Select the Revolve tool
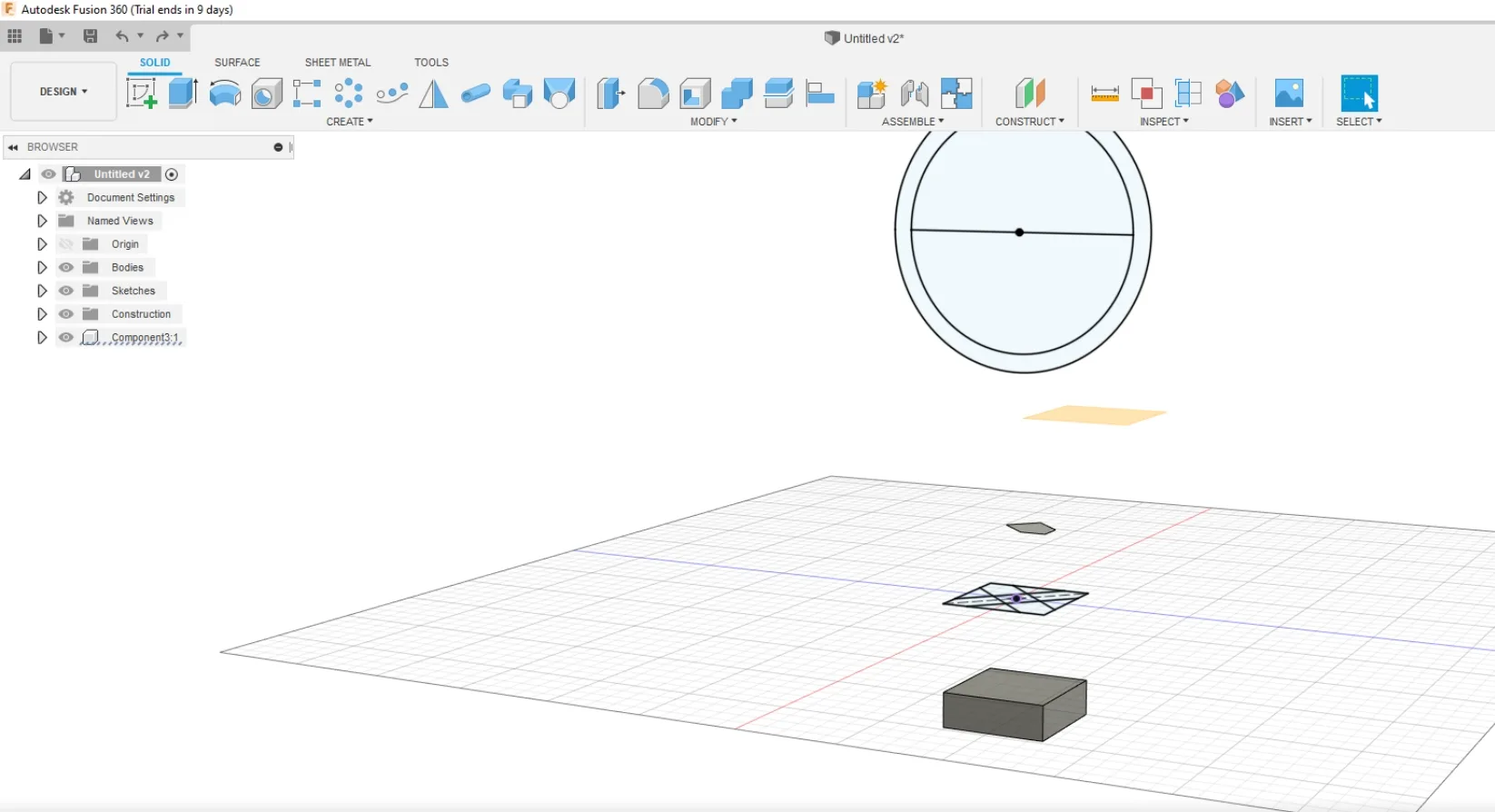The image size is (1495, 812). coord(224,93)
